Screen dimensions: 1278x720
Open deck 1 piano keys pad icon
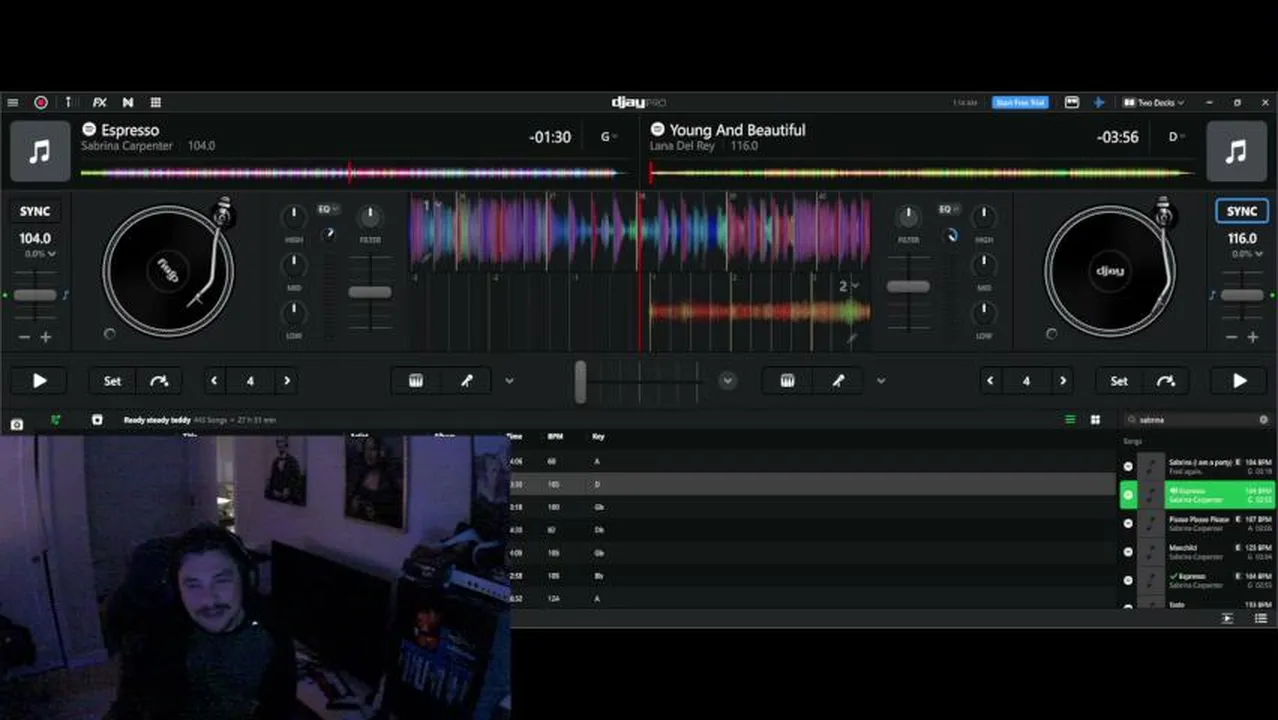click(416, 381)
